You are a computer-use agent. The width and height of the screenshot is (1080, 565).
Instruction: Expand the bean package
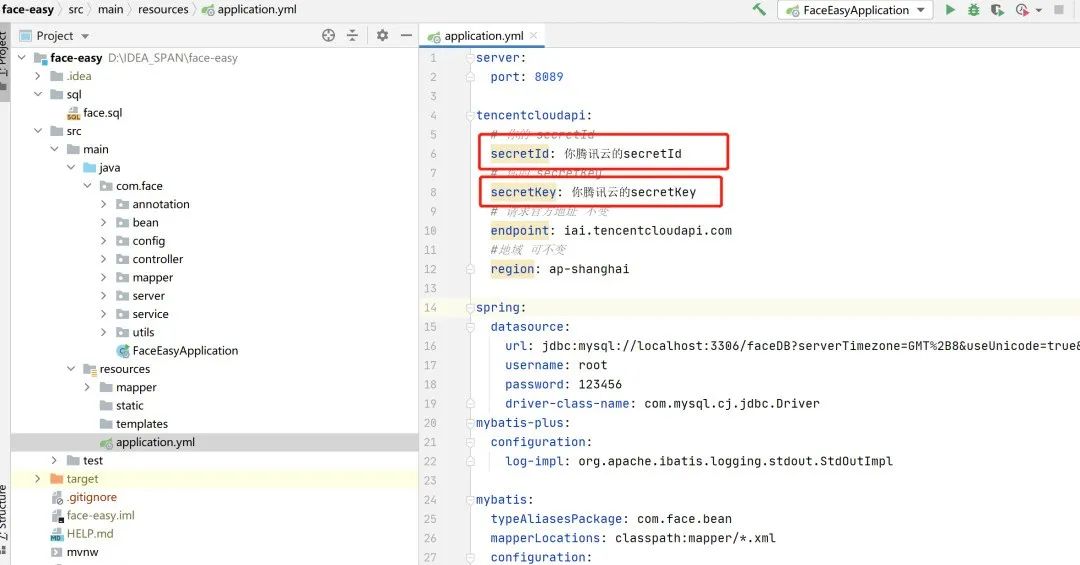pos(103,222)
